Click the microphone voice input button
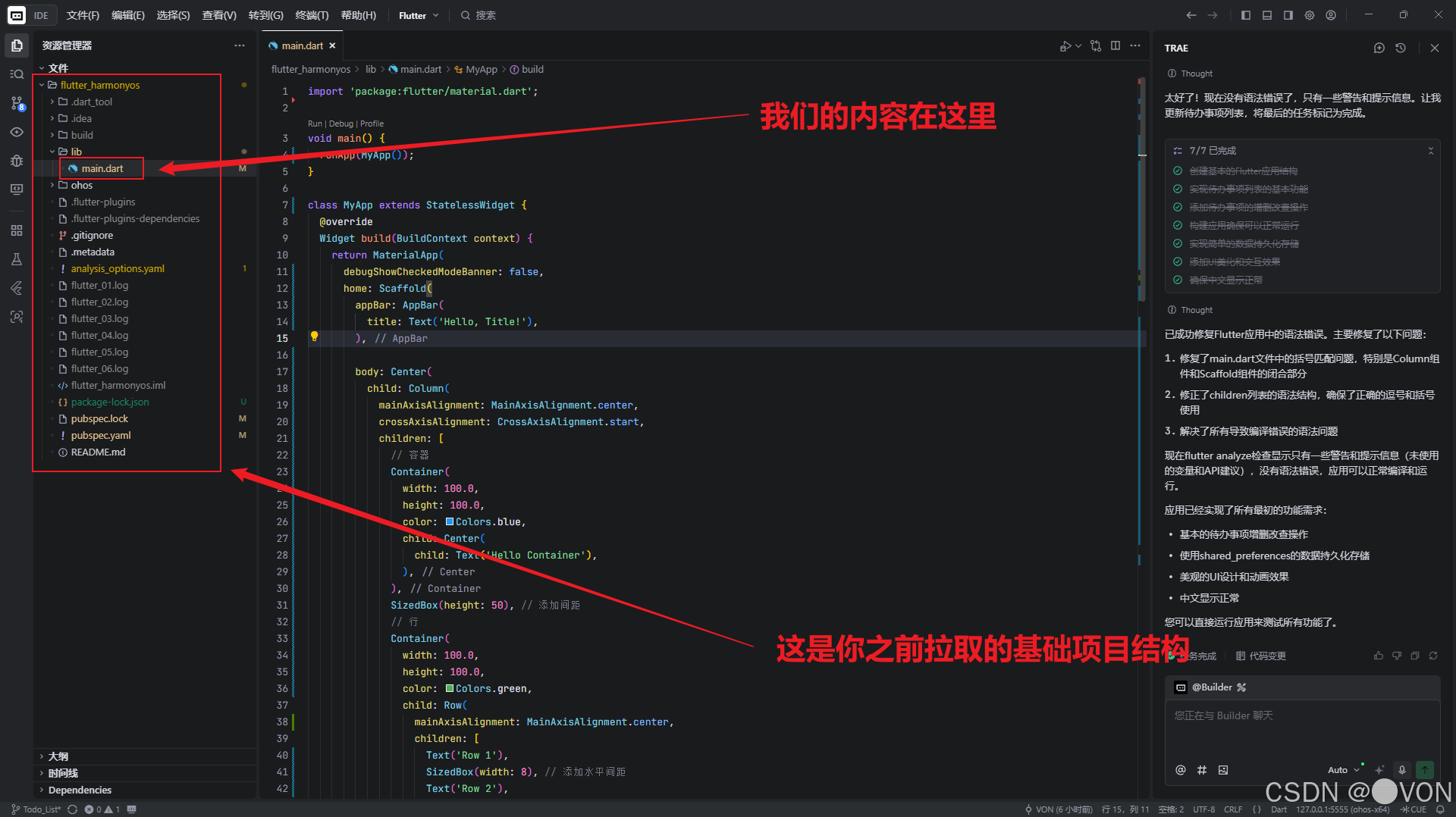The height and width of the screenshot is (817, 1456). pyautogui.click(x=1402, y=770)
